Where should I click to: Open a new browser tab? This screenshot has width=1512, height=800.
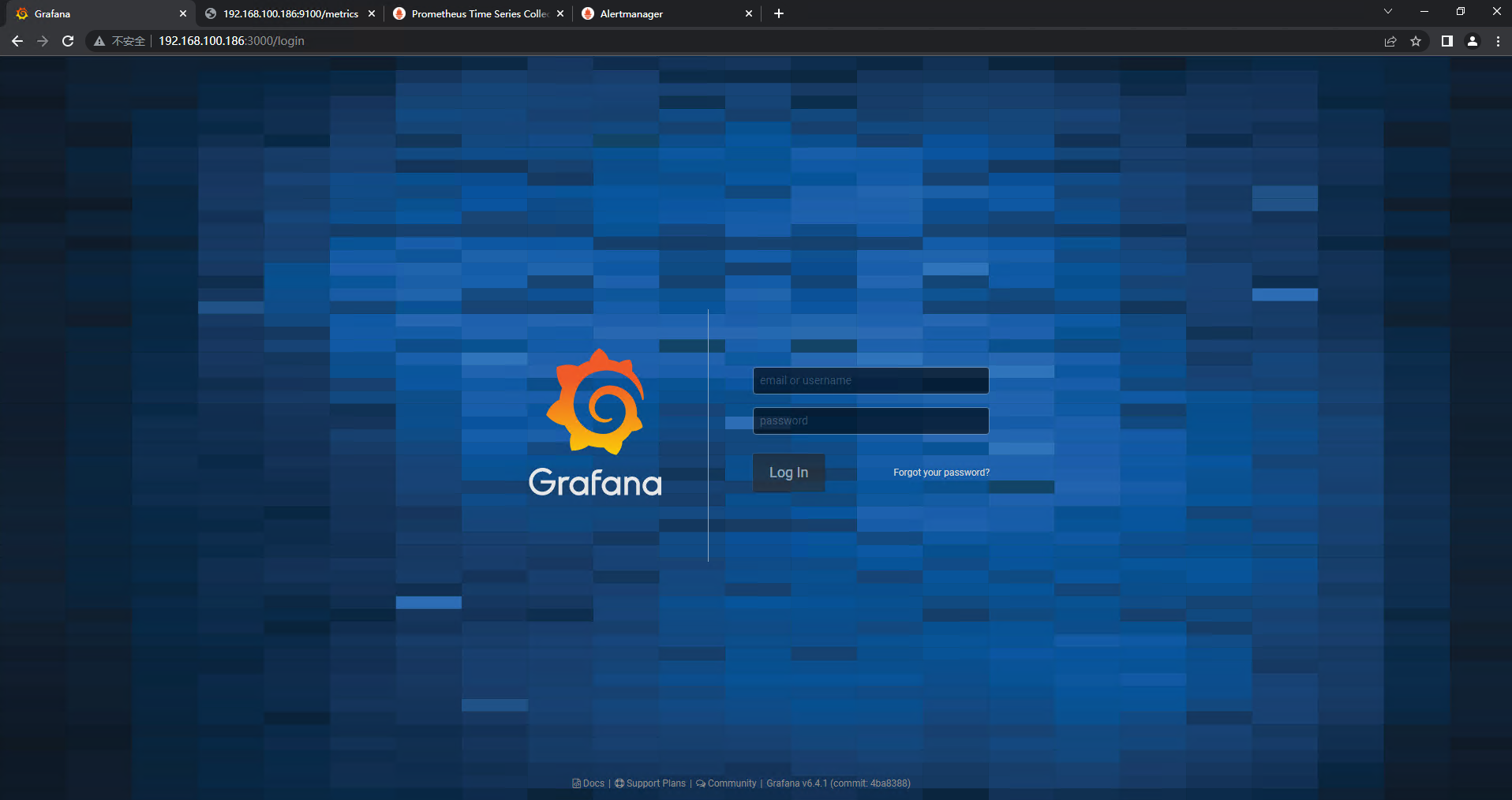[x=779, y=13]
